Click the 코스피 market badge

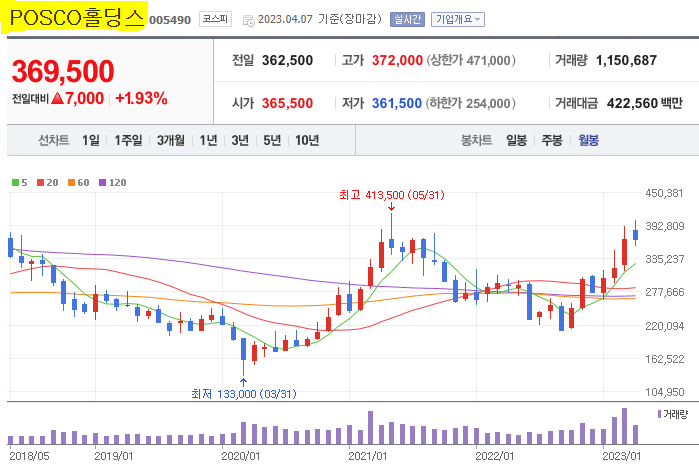tap(215, 19)
